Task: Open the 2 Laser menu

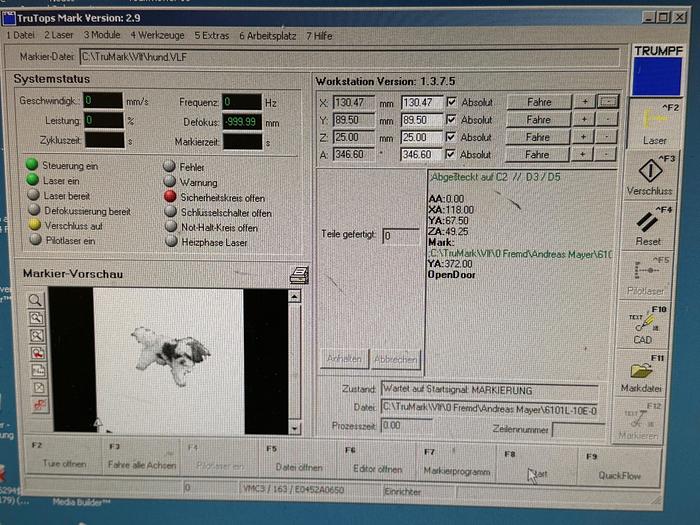Action: pyautogui.click(x=58, y=35)
